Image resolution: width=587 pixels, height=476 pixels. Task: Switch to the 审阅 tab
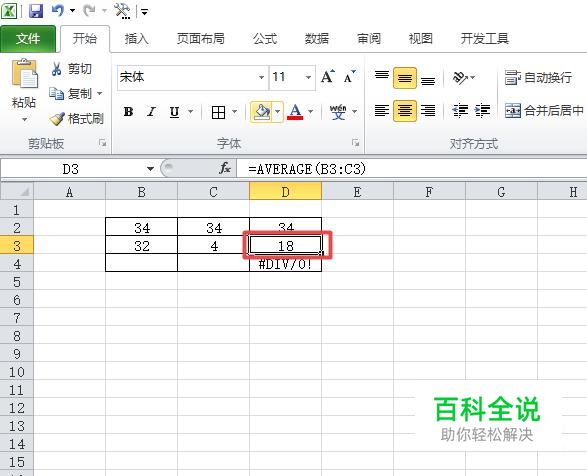click(x=369, y=39)
